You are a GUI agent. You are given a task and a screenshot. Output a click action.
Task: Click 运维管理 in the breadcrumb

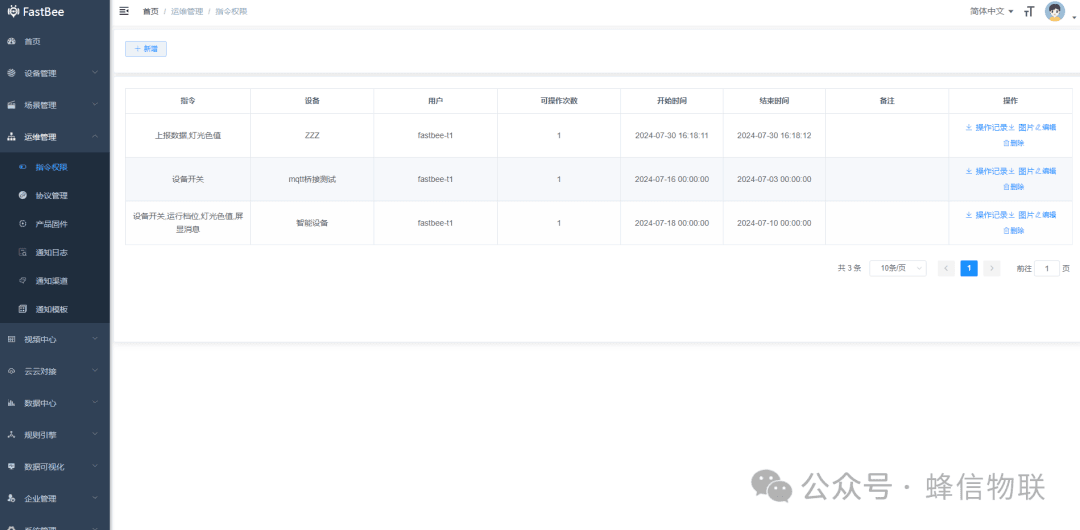[x=187, y=12]
